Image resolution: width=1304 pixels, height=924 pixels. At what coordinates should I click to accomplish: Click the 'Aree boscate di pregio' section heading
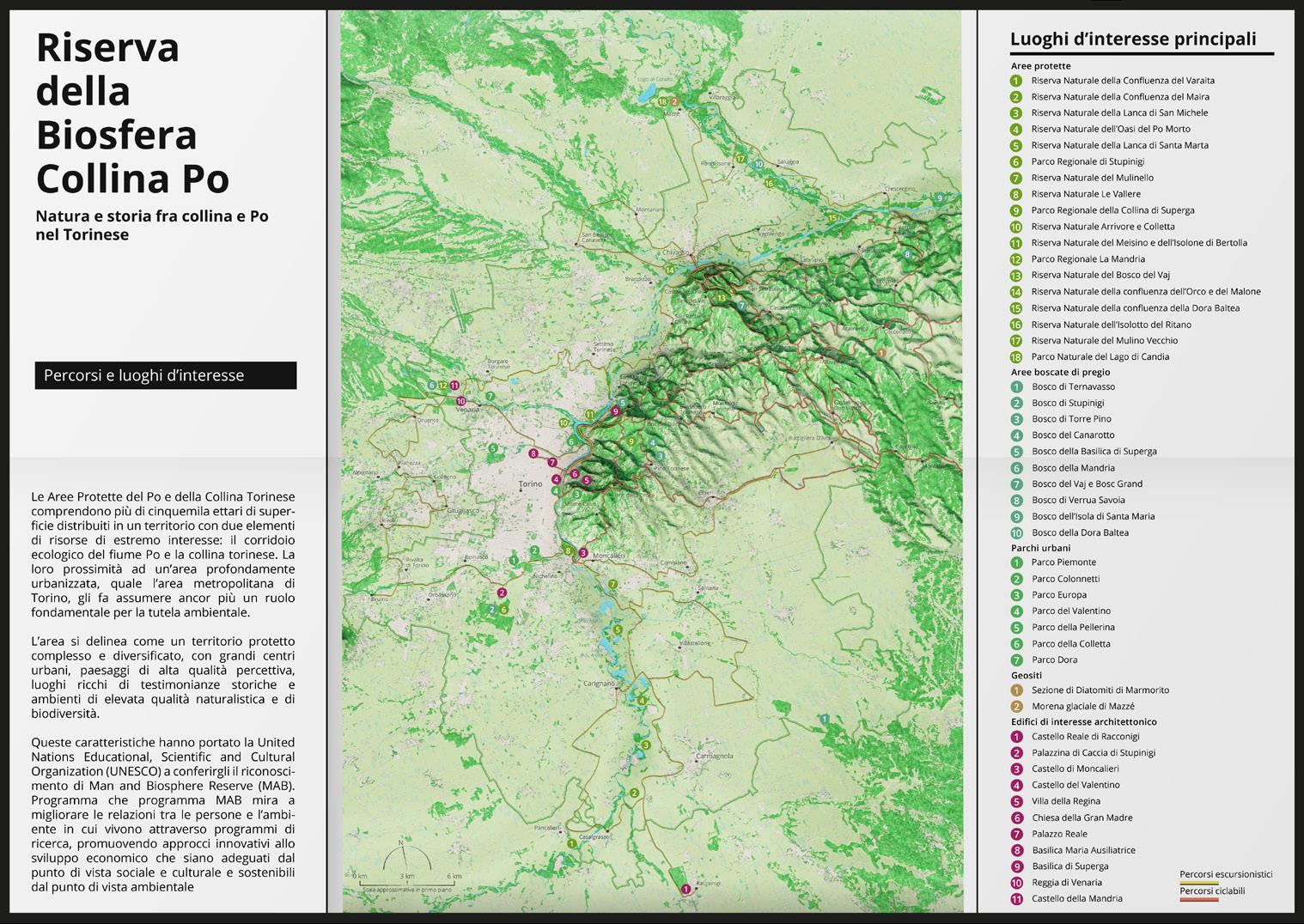tap(1060, 372)
